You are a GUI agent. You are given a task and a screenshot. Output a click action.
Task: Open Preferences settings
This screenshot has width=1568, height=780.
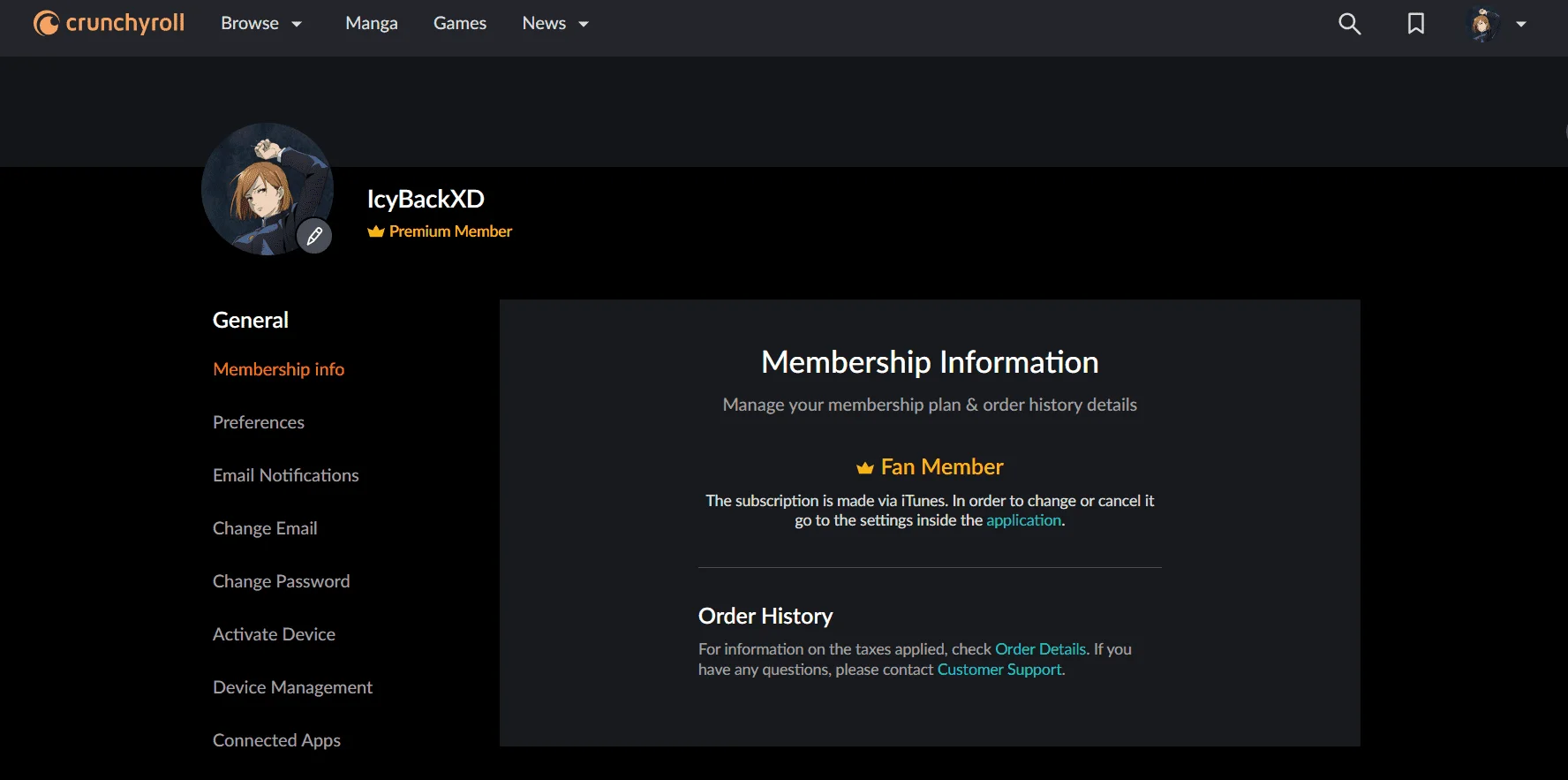pos(259,422)
